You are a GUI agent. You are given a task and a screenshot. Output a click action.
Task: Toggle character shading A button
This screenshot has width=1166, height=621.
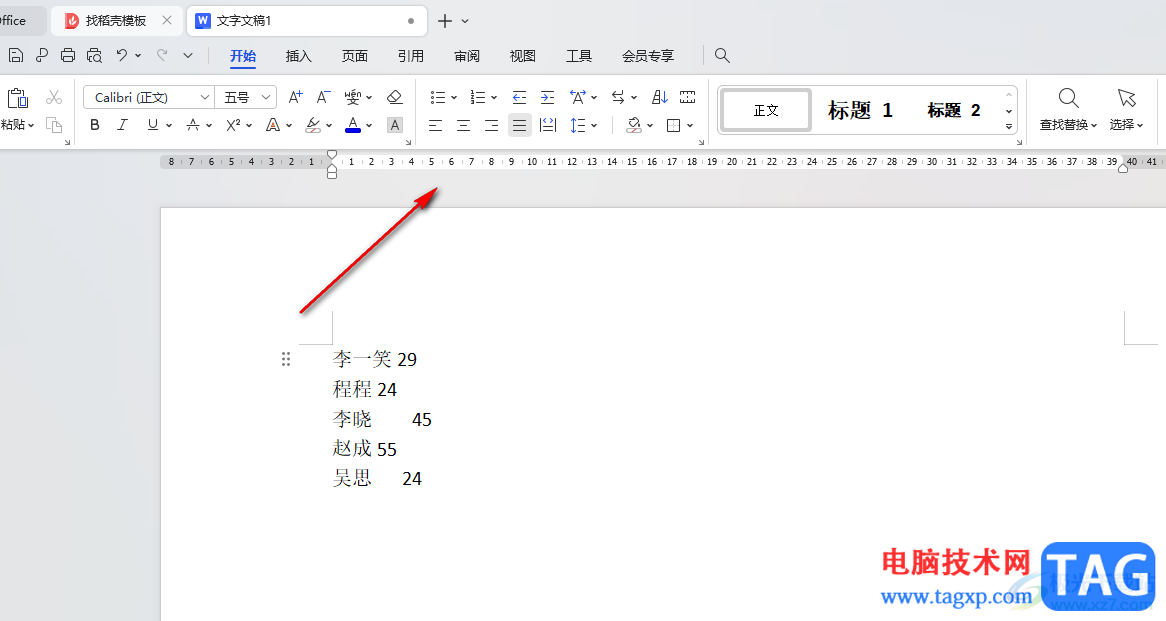pos(395,125)
